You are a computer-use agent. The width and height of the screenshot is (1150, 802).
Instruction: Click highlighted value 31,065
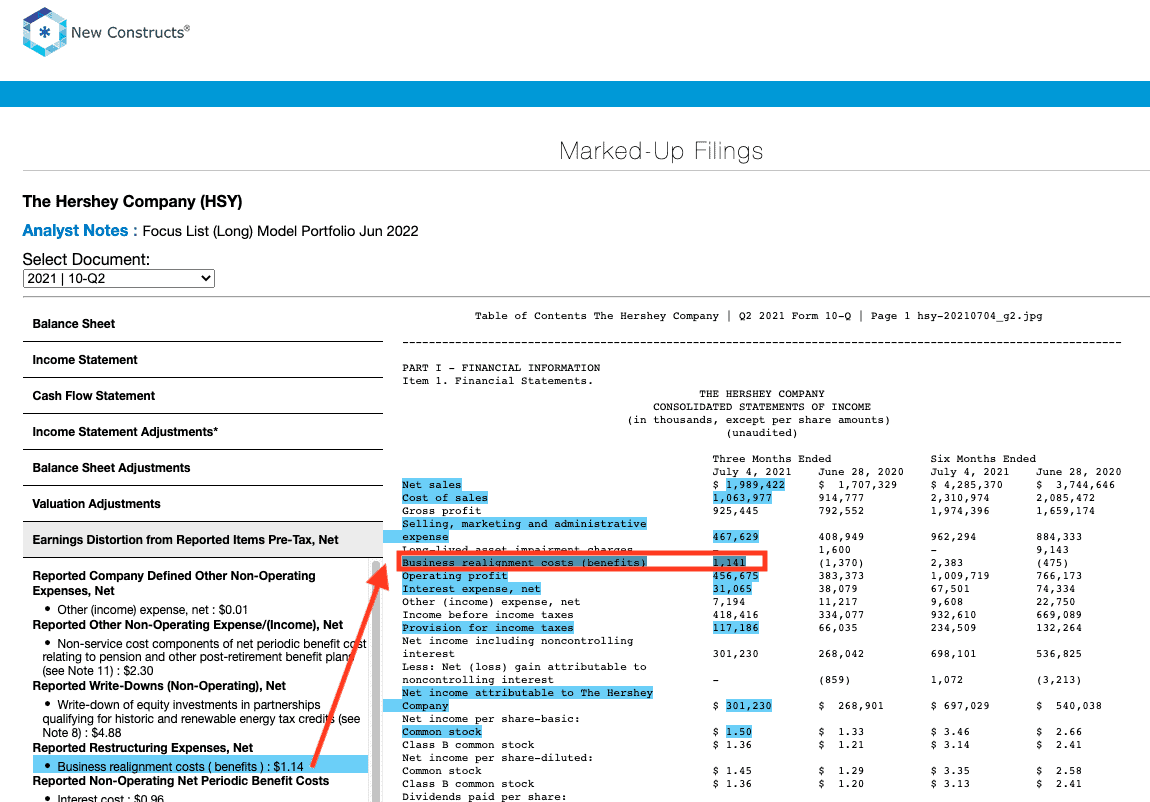coord(732,589)
